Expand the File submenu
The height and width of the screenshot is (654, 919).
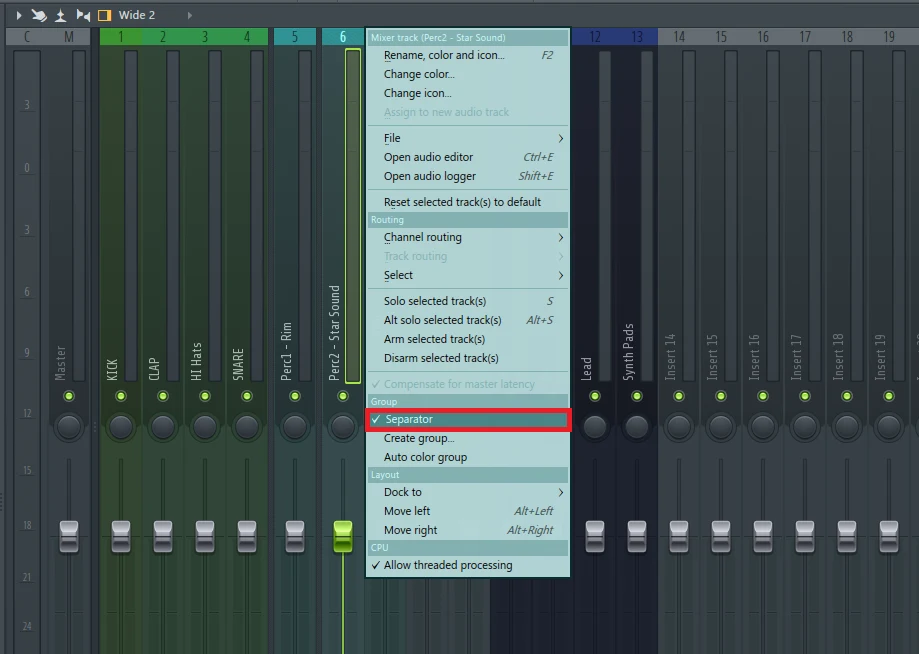468,138
